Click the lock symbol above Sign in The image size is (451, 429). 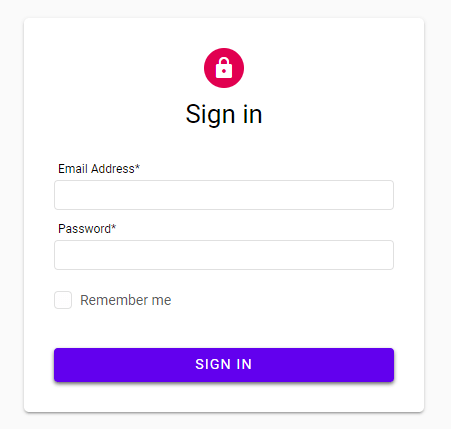pyautogui.click(x=224, y=68)
